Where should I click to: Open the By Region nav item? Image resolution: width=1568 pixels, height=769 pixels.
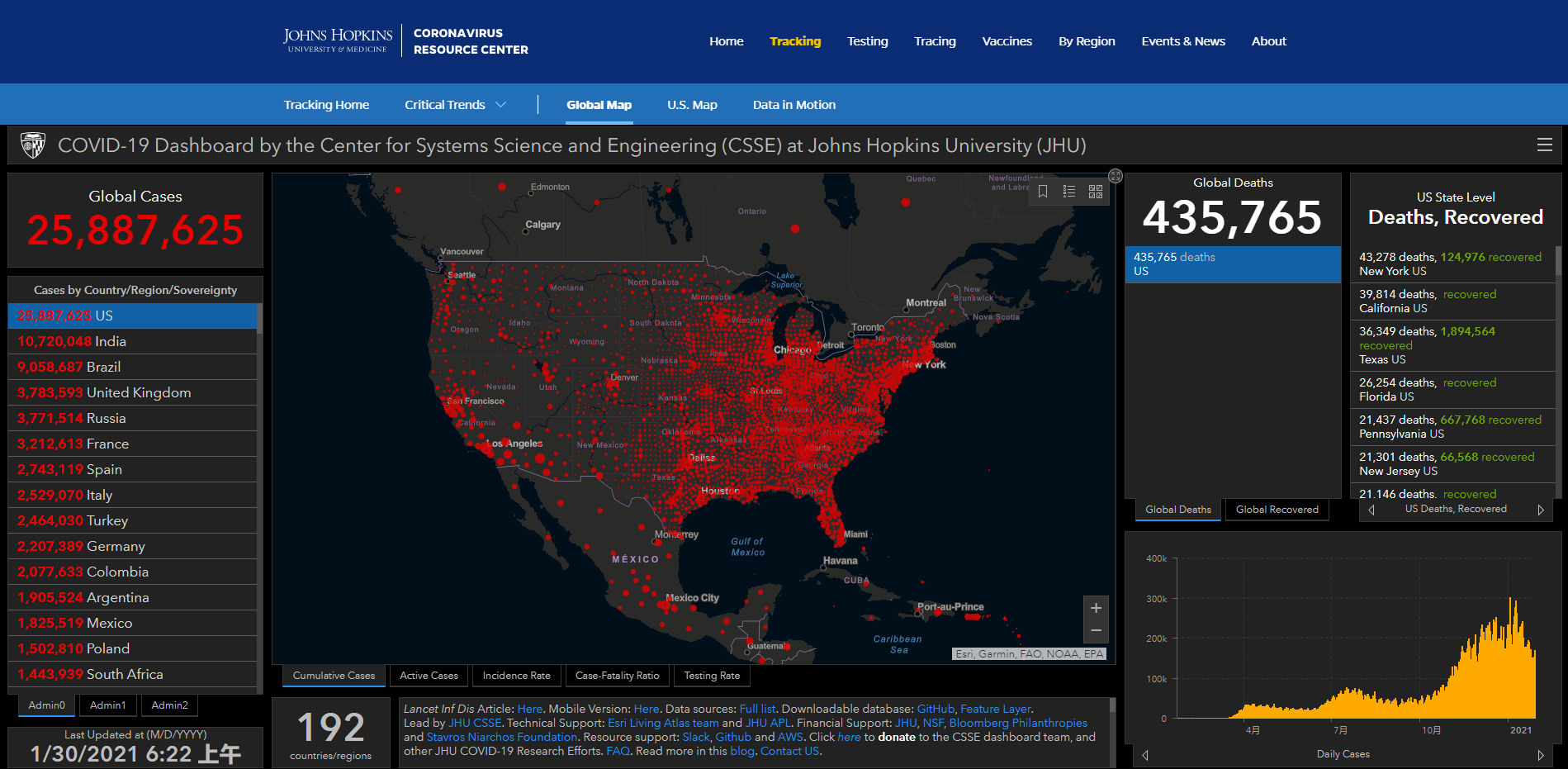[1087, 41]
